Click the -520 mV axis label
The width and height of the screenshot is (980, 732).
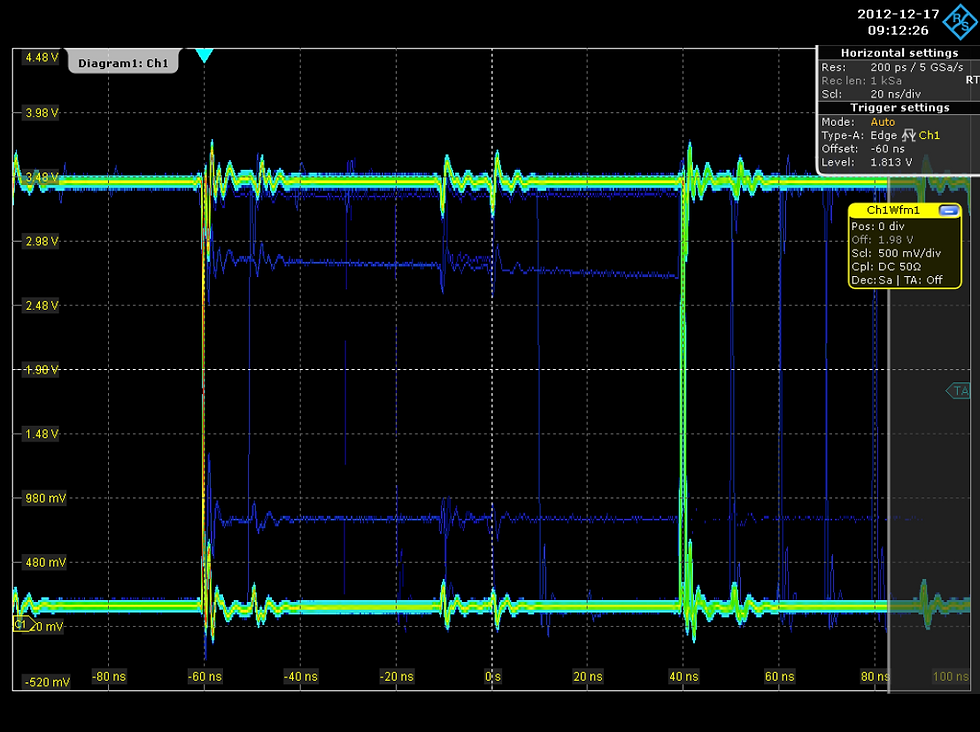point(47,682)
